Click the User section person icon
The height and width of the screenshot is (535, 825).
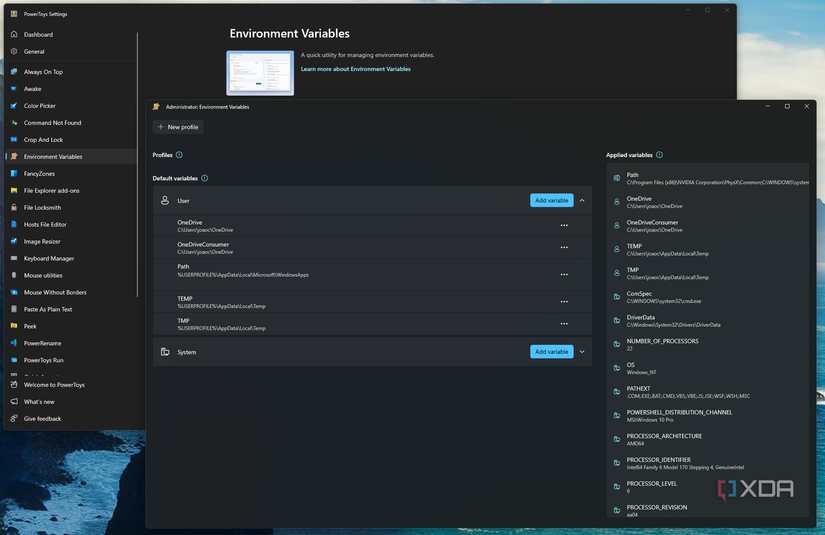[x=165, y=200]
